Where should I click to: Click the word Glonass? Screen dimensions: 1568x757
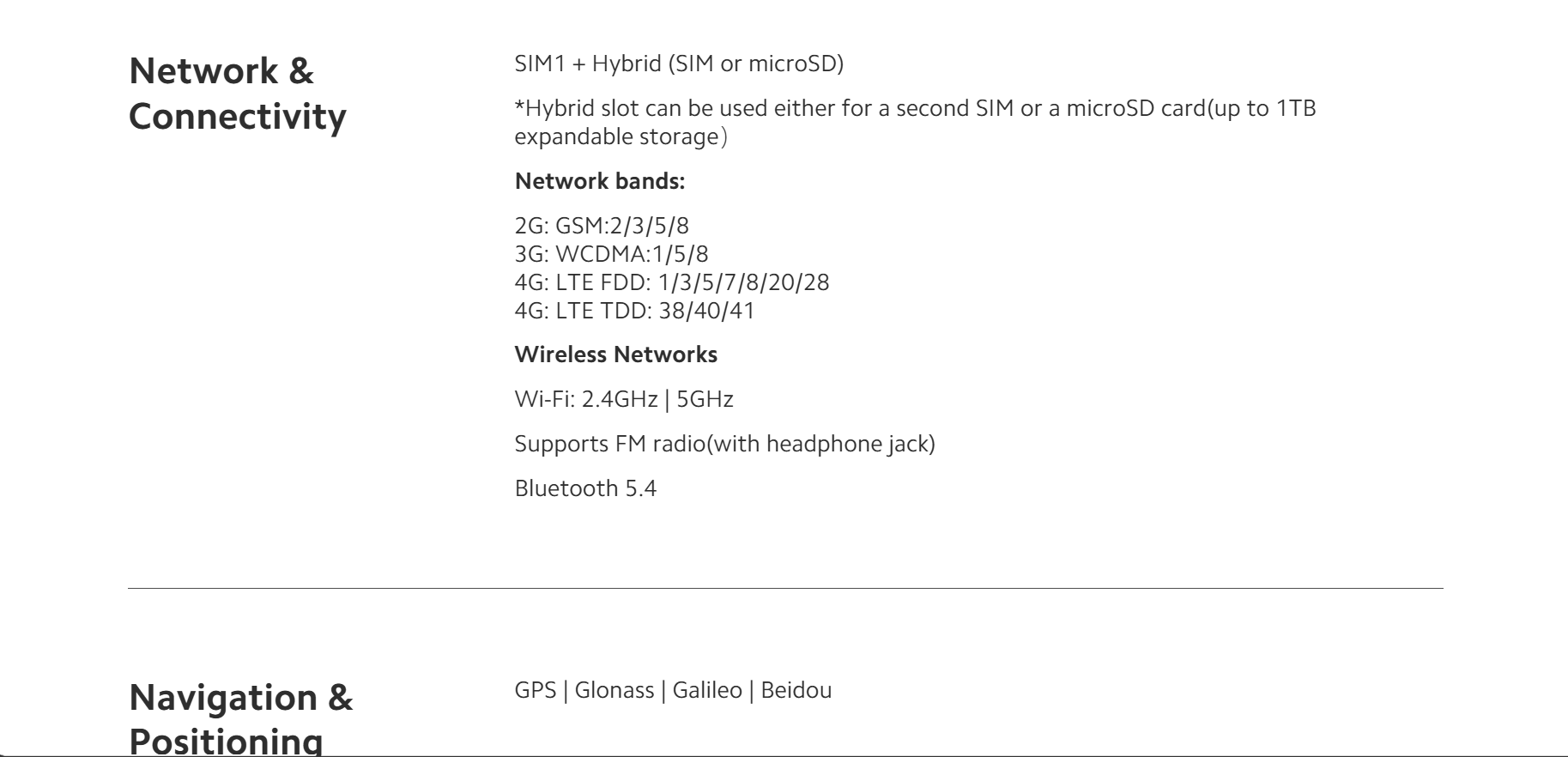coord(614,690)
